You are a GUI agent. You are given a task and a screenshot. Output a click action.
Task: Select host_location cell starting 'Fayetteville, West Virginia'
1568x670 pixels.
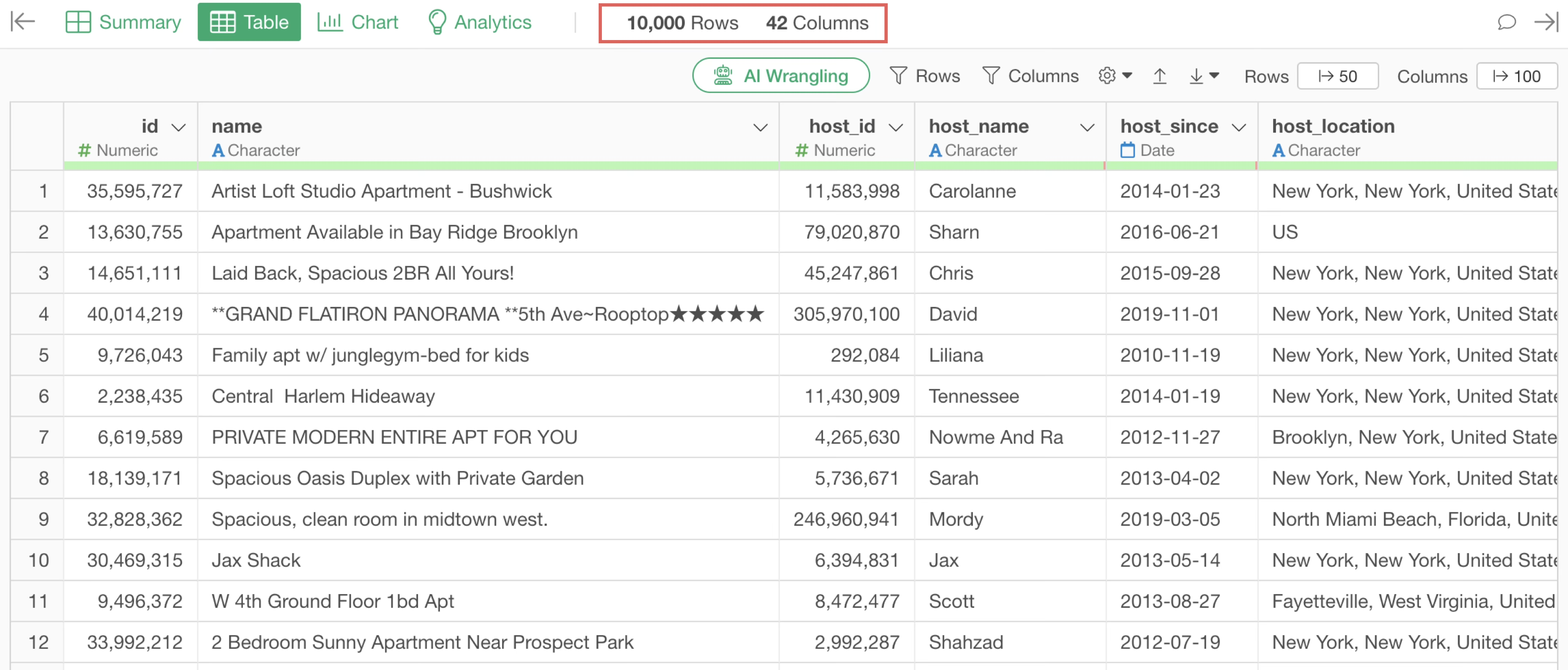pyautogui.click(x=1407, y=601)
